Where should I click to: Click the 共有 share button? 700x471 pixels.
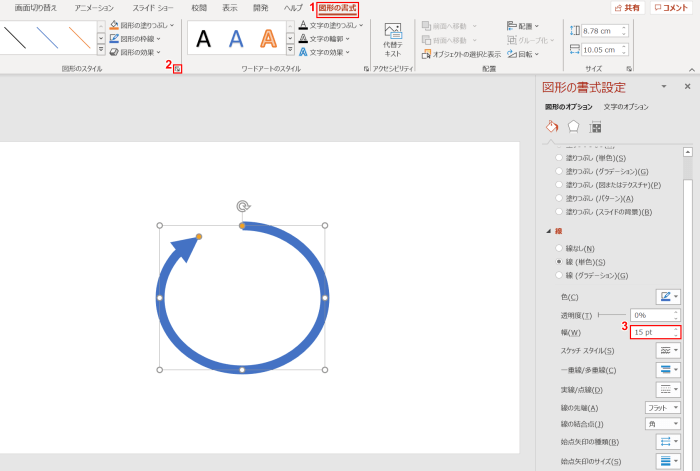tap(628, 8)
